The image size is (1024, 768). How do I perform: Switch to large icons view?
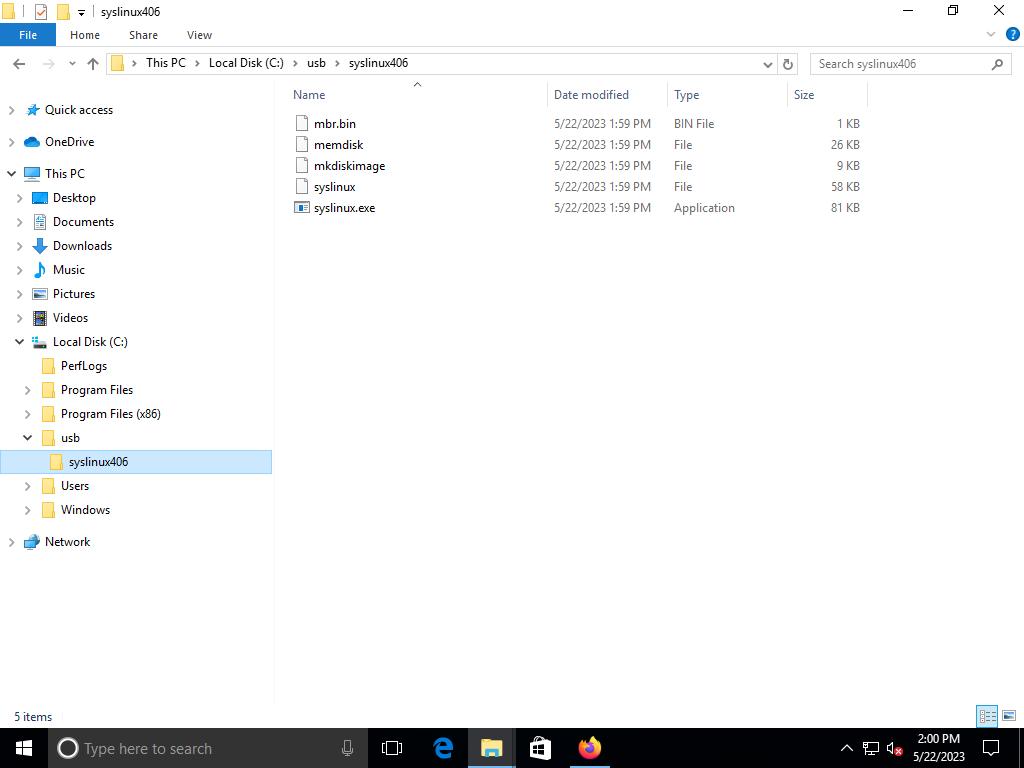1009,716
